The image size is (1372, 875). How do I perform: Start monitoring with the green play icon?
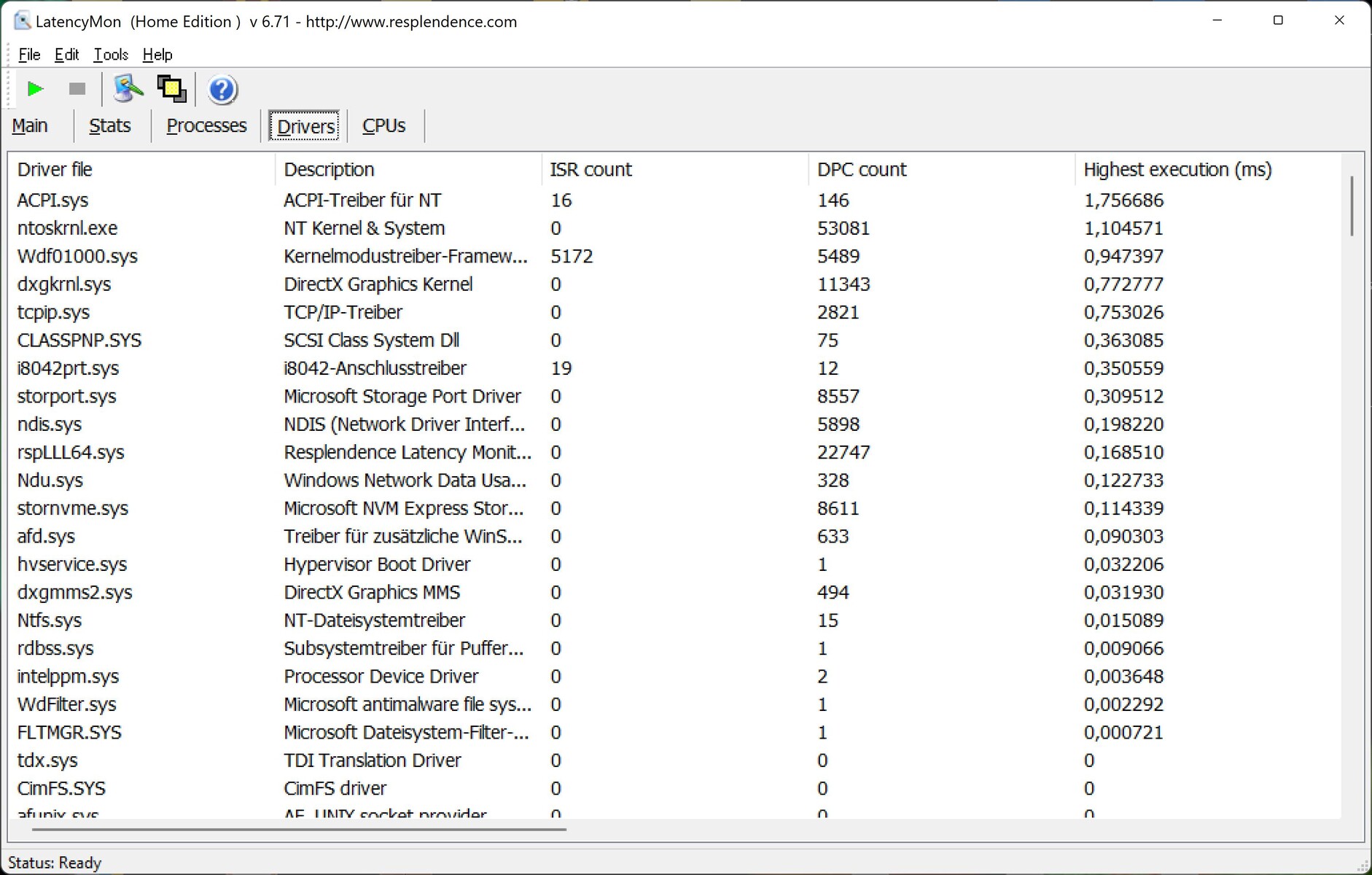pos(34,89)
